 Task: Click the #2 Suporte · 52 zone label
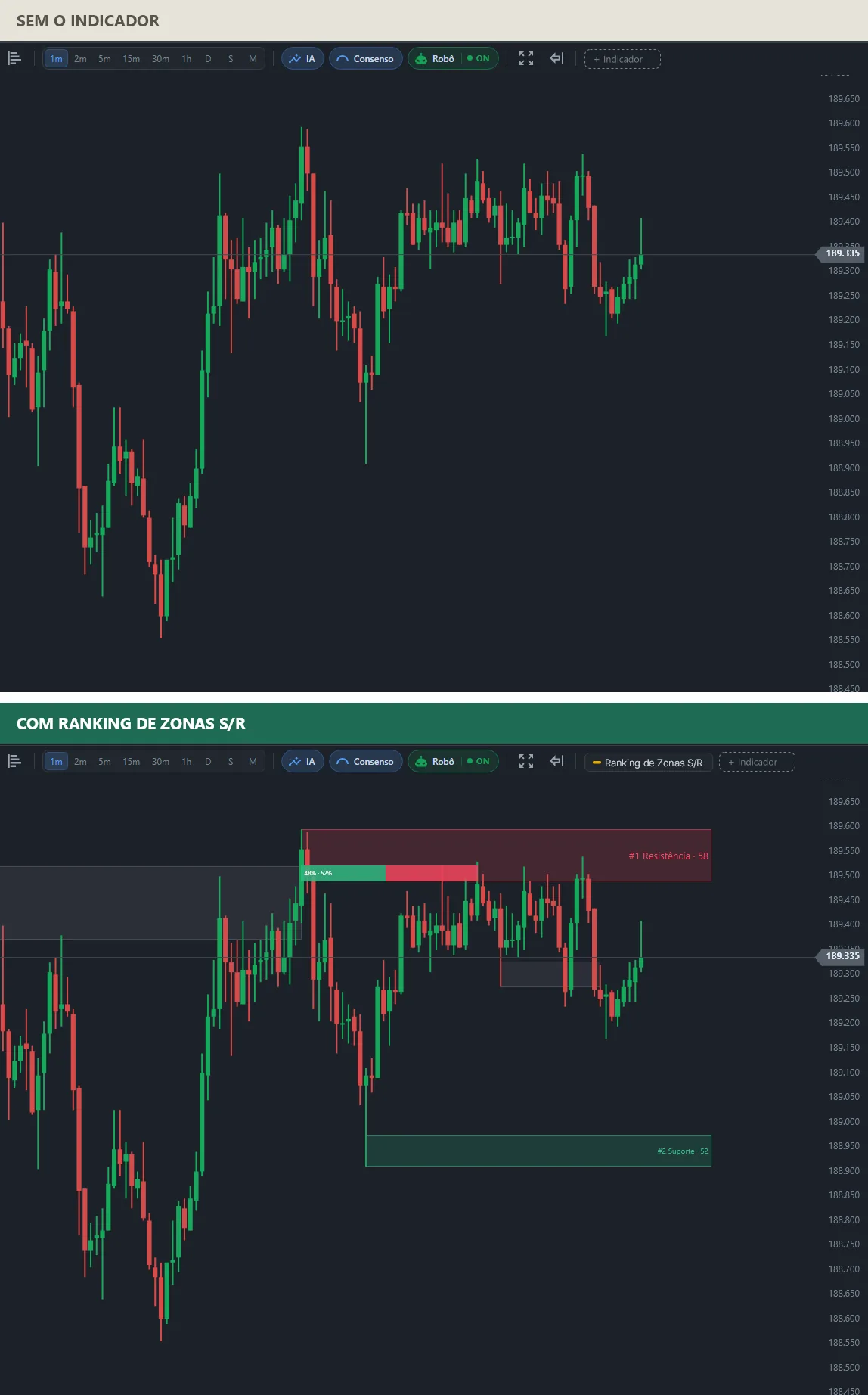(683, 1151)
